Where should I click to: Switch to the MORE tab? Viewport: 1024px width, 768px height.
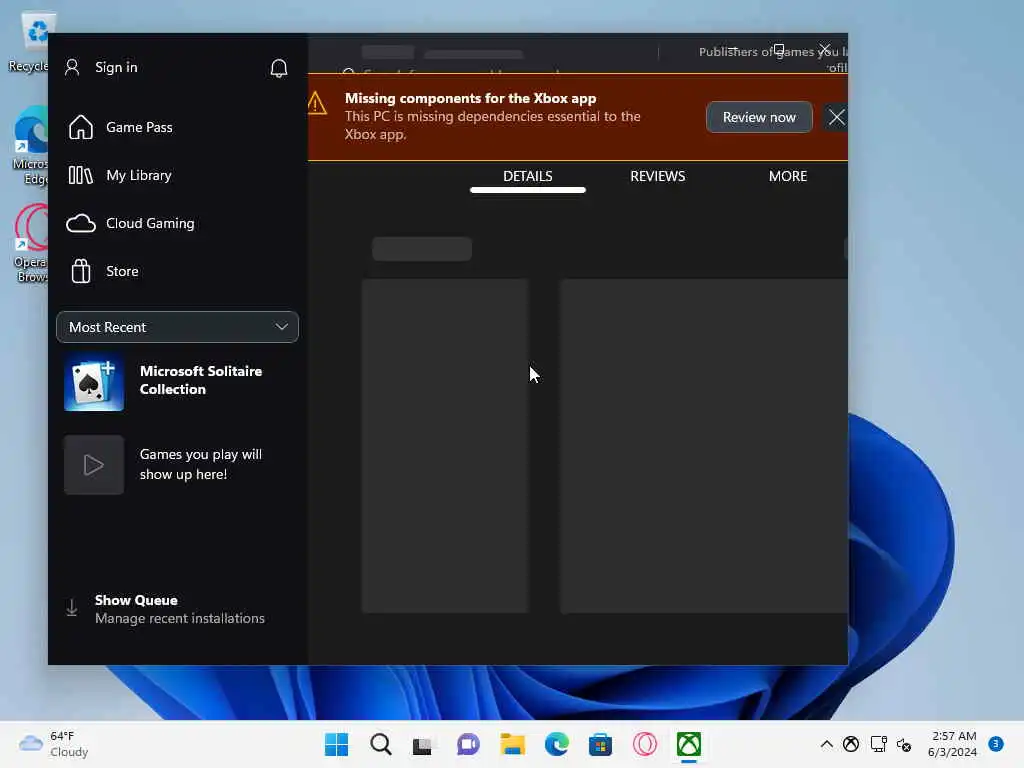click(x=788, y=176)
